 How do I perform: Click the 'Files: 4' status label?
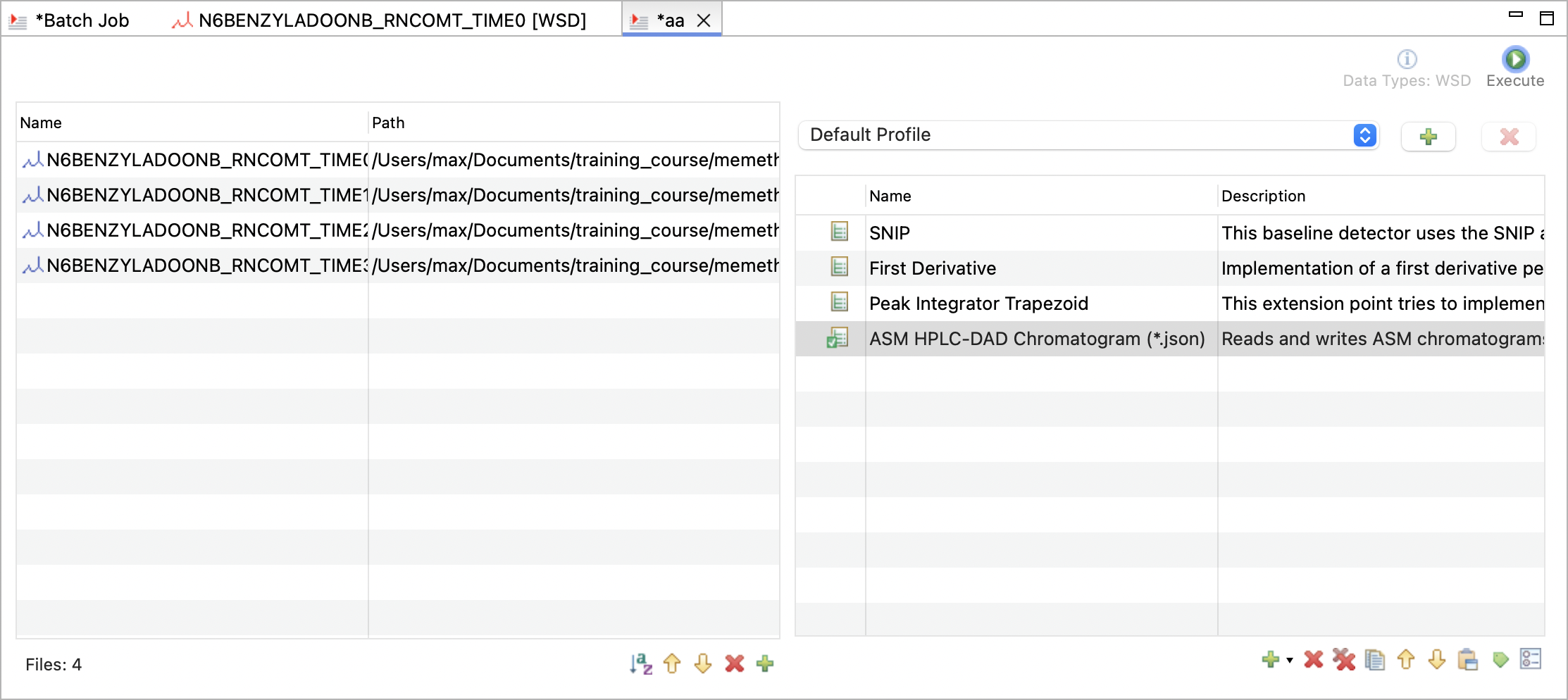pyautogui.click(x=54, y=665)
